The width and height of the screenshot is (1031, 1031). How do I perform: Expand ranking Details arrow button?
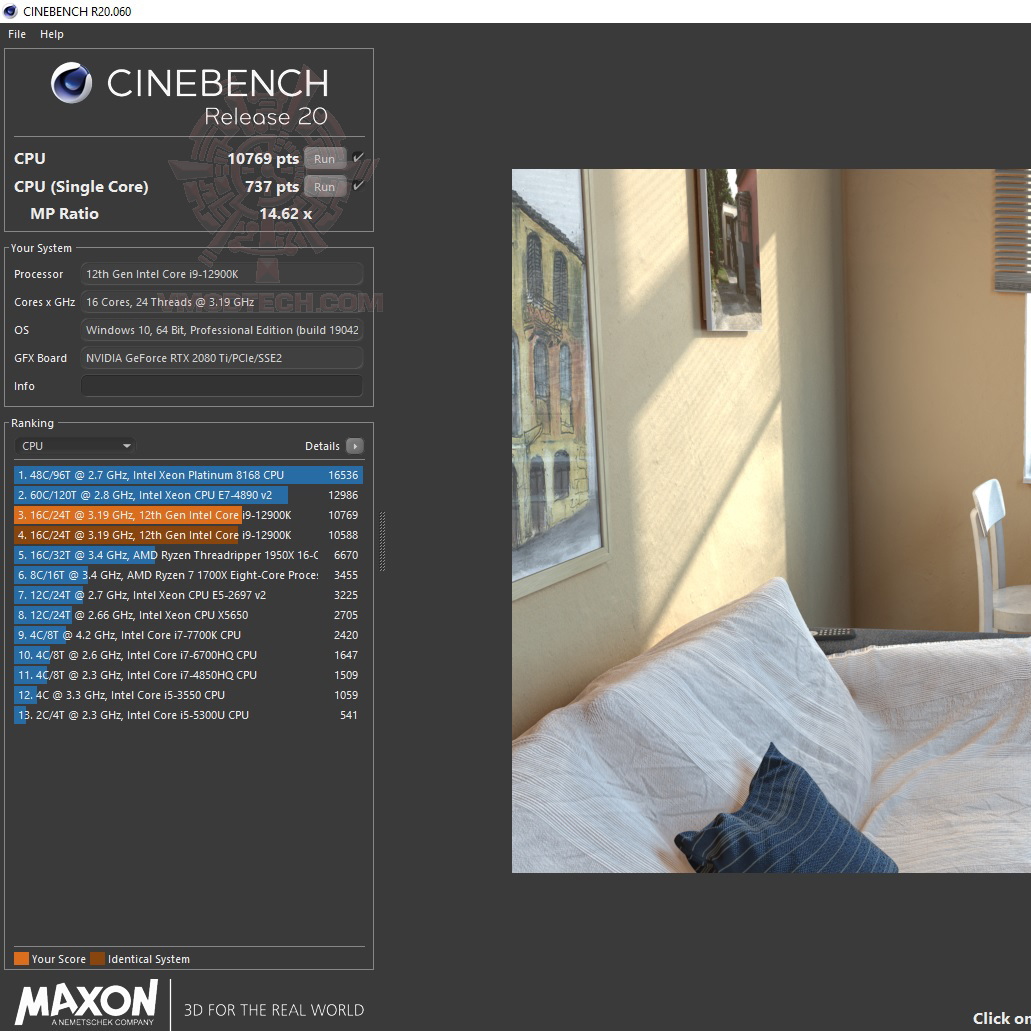point(354,446)
